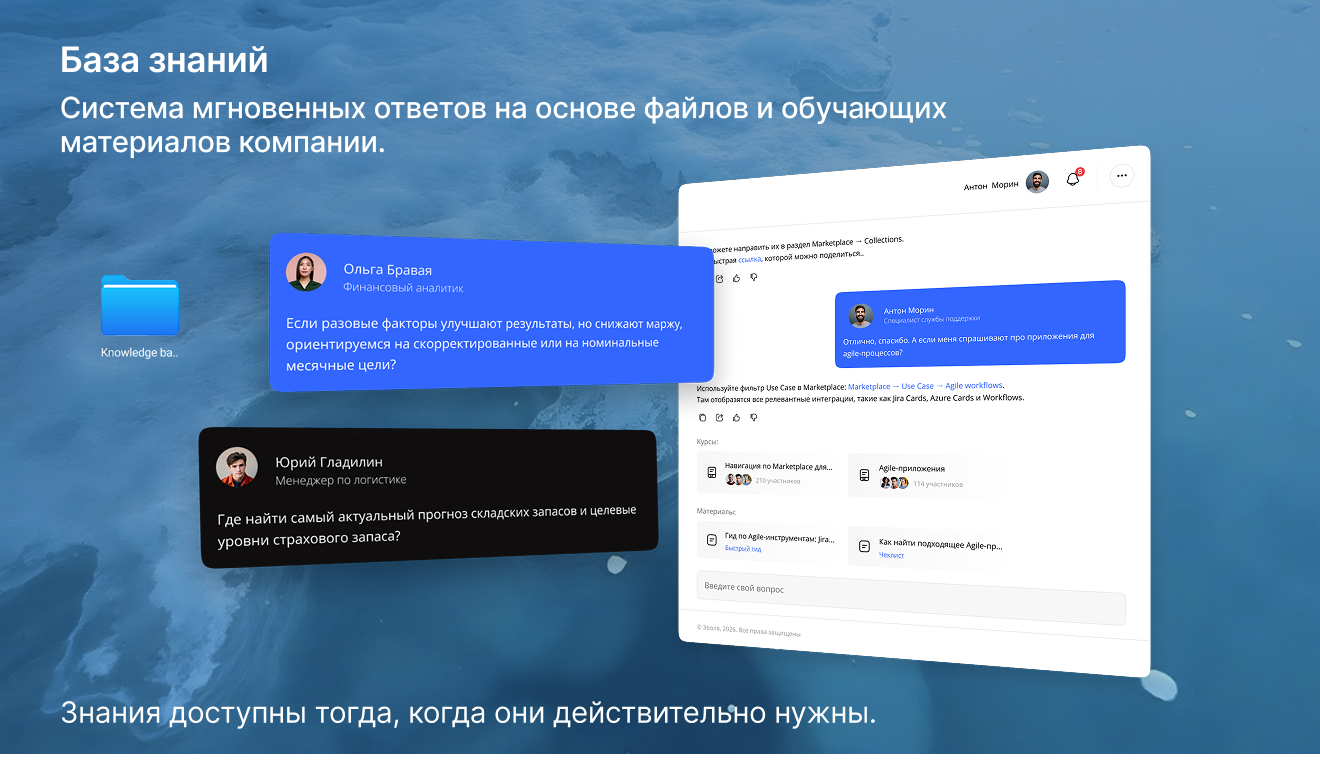Share the reply about Agile workflows filter
Image resolution: width=1320 pixels, height=782 pixels.
[x=719, y=418]
